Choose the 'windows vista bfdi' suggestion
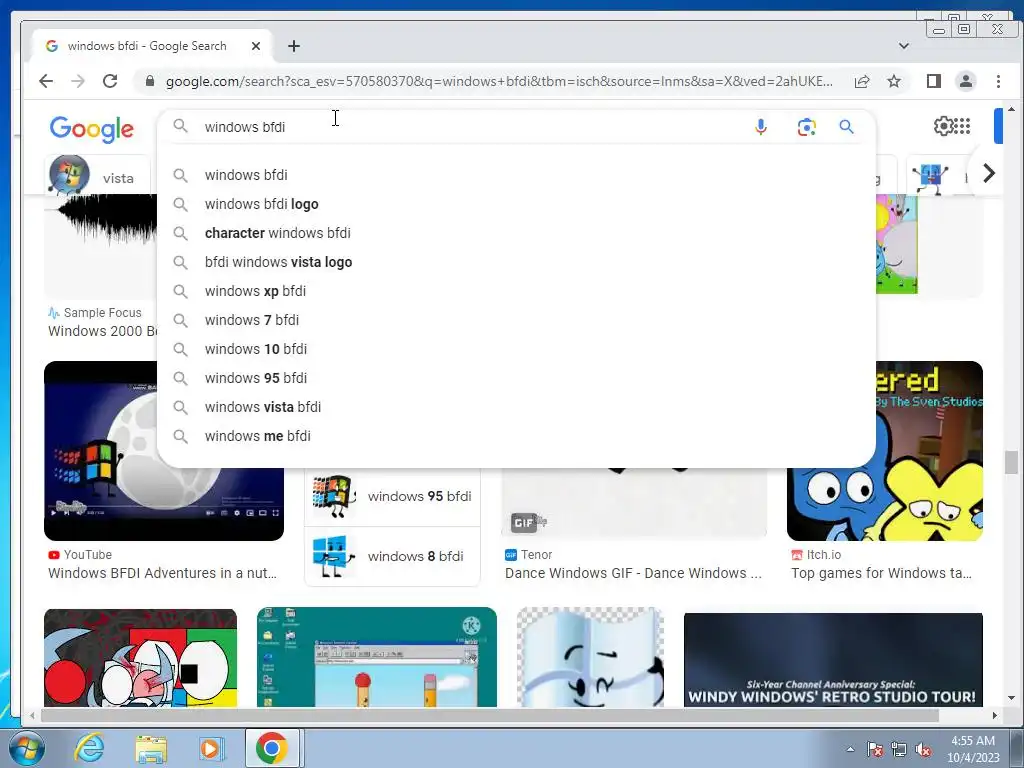The width and height of the screenshot is (1024, 768). (x=516, y=407)
